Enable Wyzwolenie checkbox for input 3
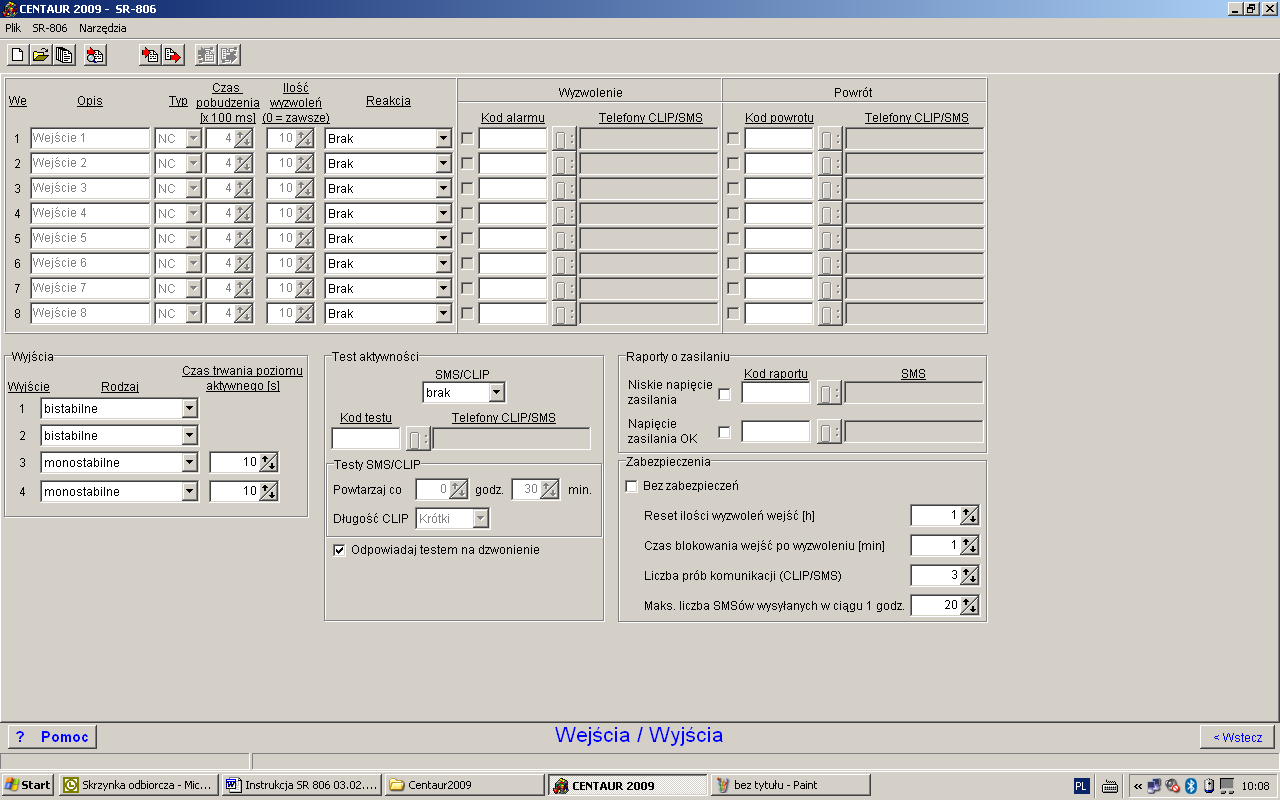The width and height of the screenshot is (1280, 800). pos(467,189)
